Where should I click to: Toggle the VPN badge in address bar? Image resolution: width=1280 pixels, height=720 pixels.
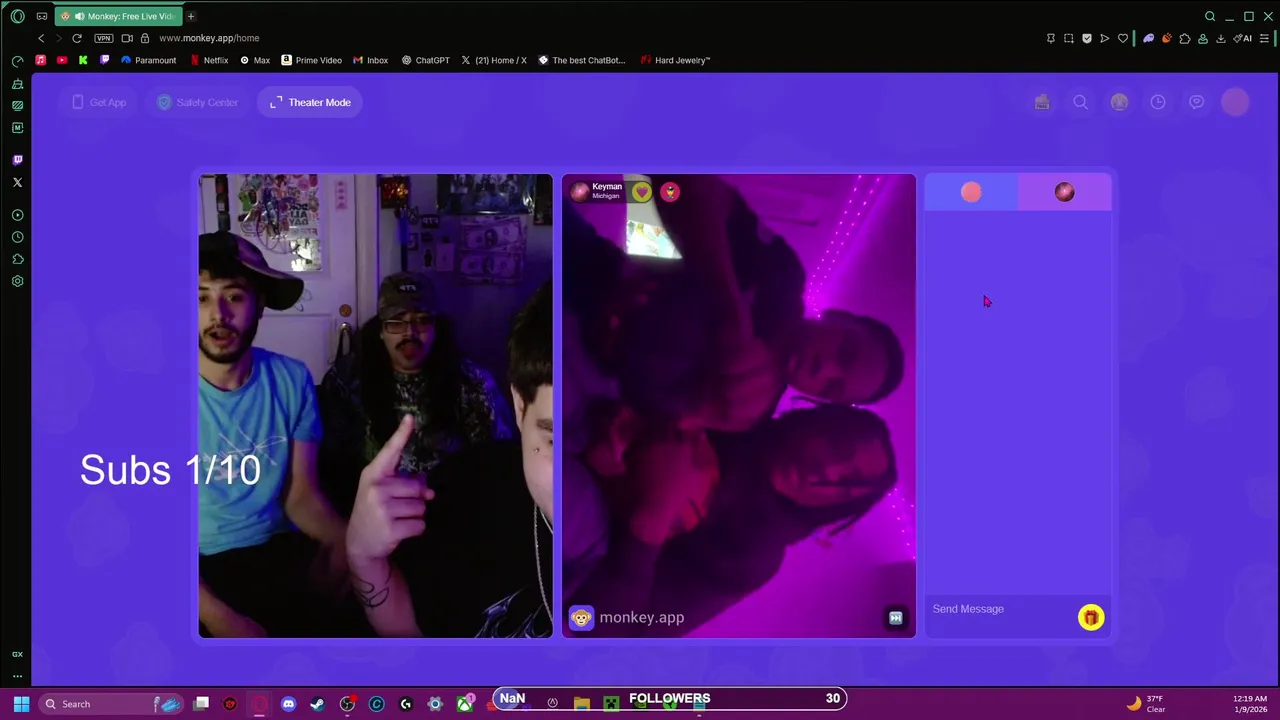pos(104,38)
